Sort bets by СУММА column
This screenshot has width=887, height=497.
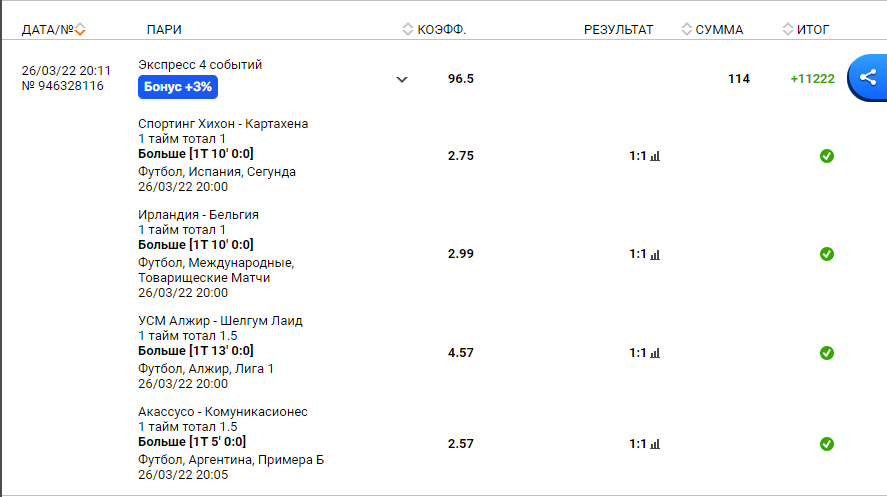coord(712,30)
